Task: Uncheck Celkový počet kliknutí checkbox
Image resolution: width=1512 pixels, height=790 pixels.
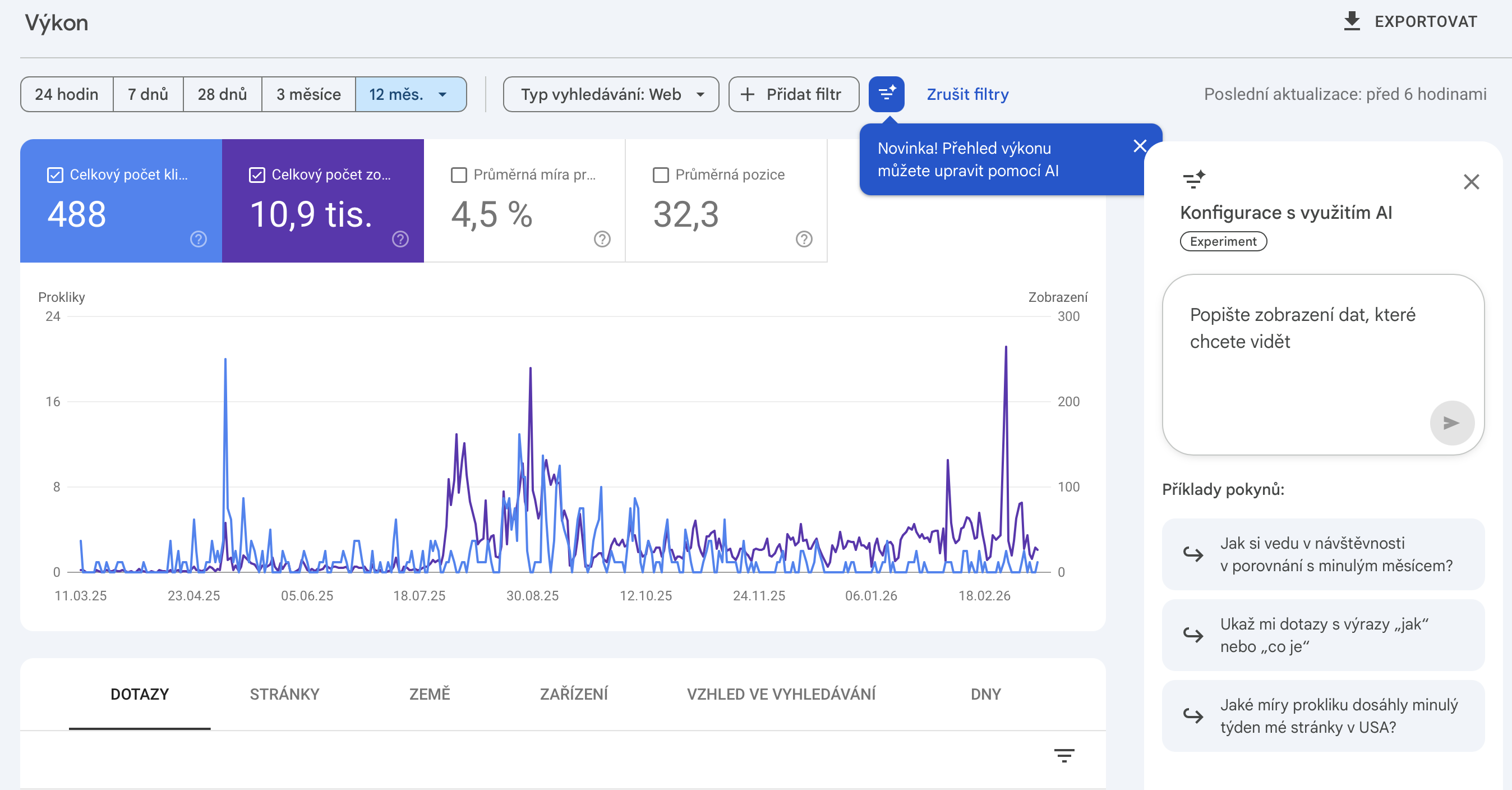Action: 55,175
